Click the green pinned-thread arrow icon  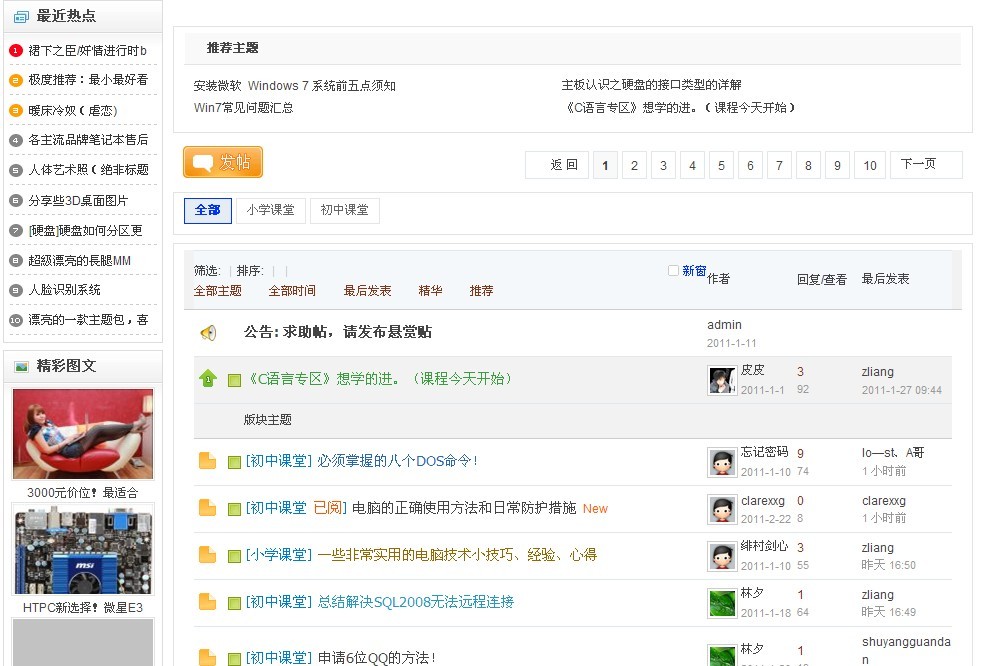(x=208, y=379)
